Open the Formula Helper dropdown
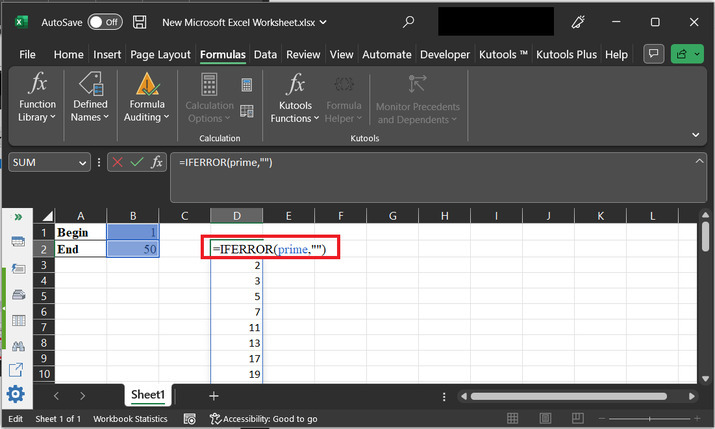The image size is (715, 429). (x=343, y=99)
